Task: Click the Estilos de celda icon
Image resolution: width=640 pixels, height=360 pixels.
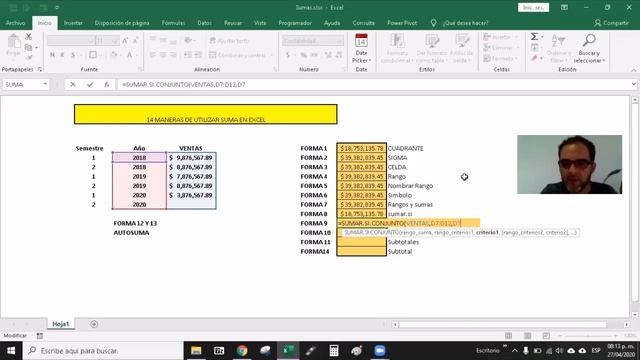Action: click(x=462, y=41)
